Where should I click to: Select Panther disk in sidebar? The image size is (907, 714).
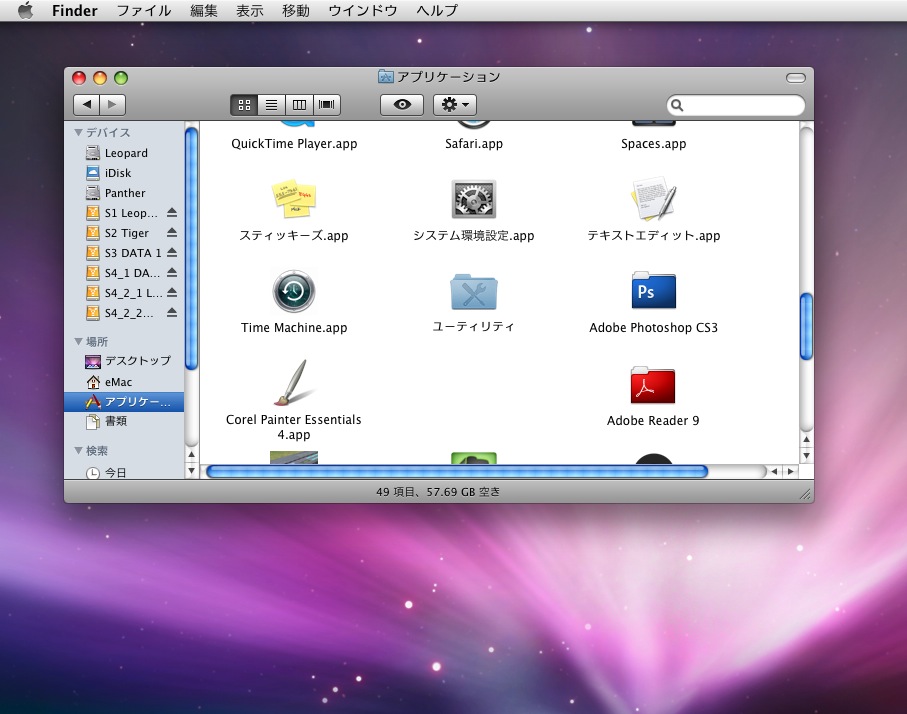[124, 193]
